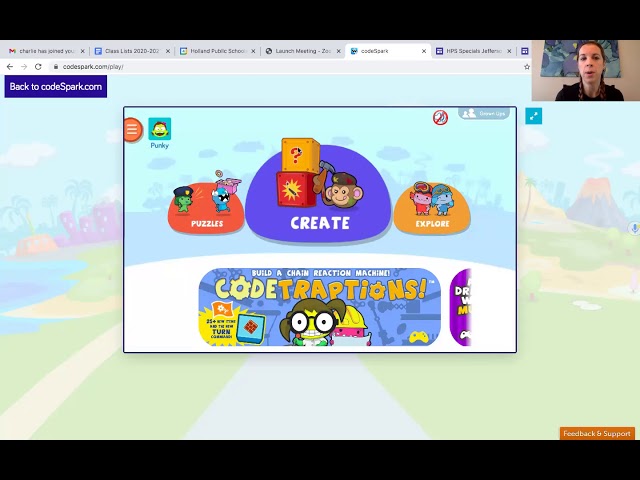The image size is (640, 480).
Task: Open the orange hamburger menu
Action: (132, 130)
